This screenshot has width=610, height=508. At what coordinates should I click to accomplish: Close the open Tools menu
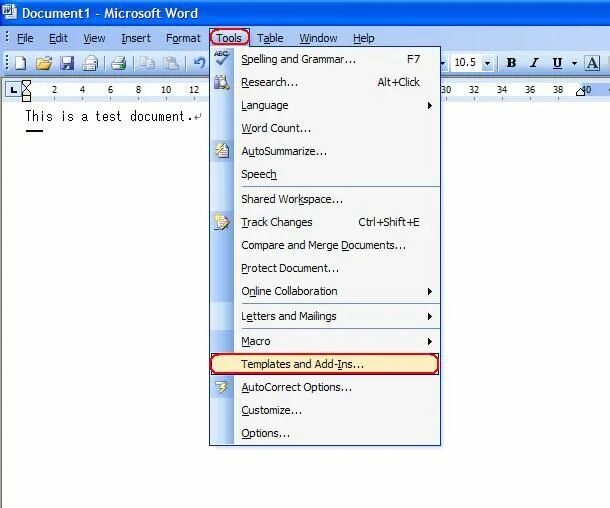229,38
